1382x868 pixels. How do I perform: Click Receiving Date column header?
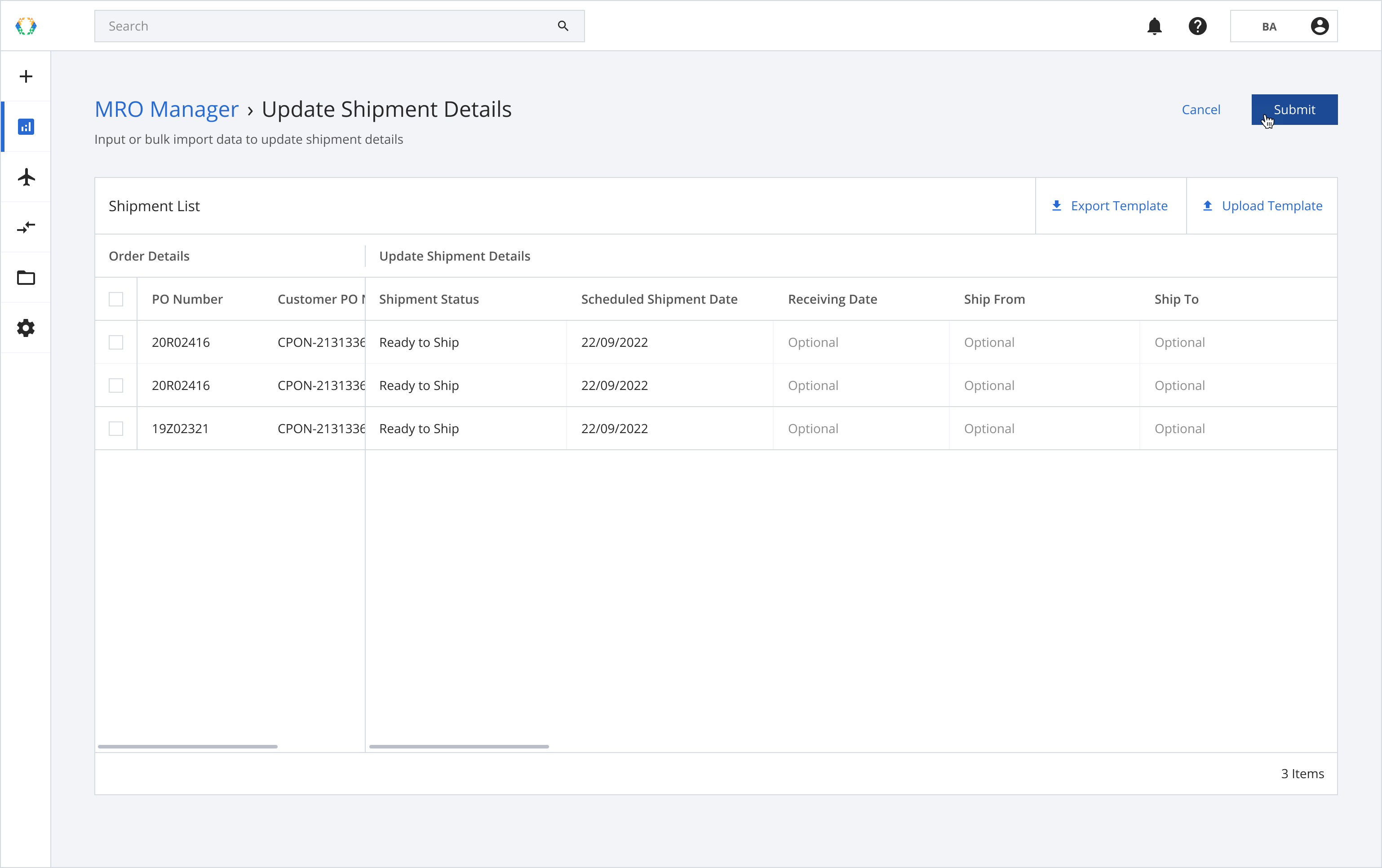click(x=832, y=299)
